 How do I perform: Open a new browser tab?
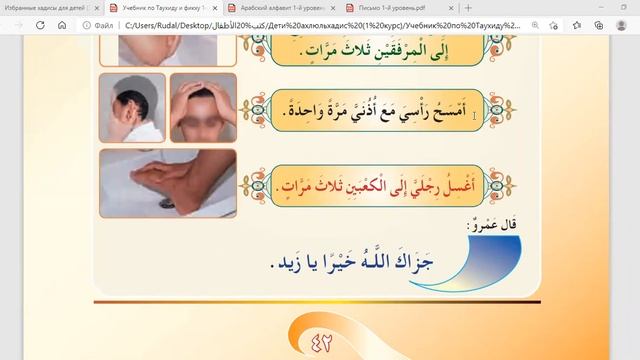tap(469, 8)
